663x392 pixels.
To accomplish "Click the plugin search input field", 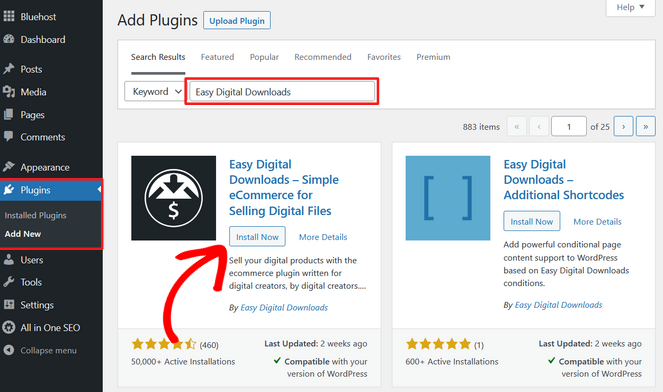I will coord(282,91).
